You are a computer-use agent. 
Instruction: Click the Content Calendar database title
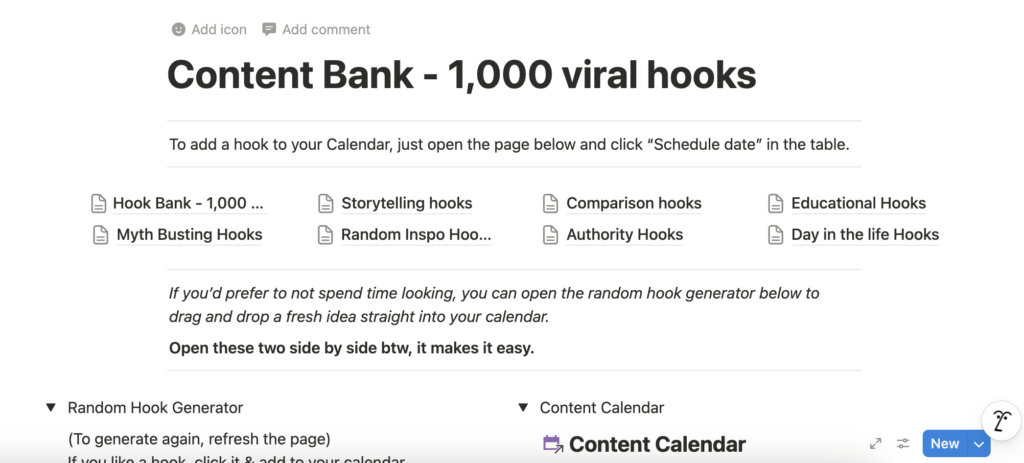657,445
